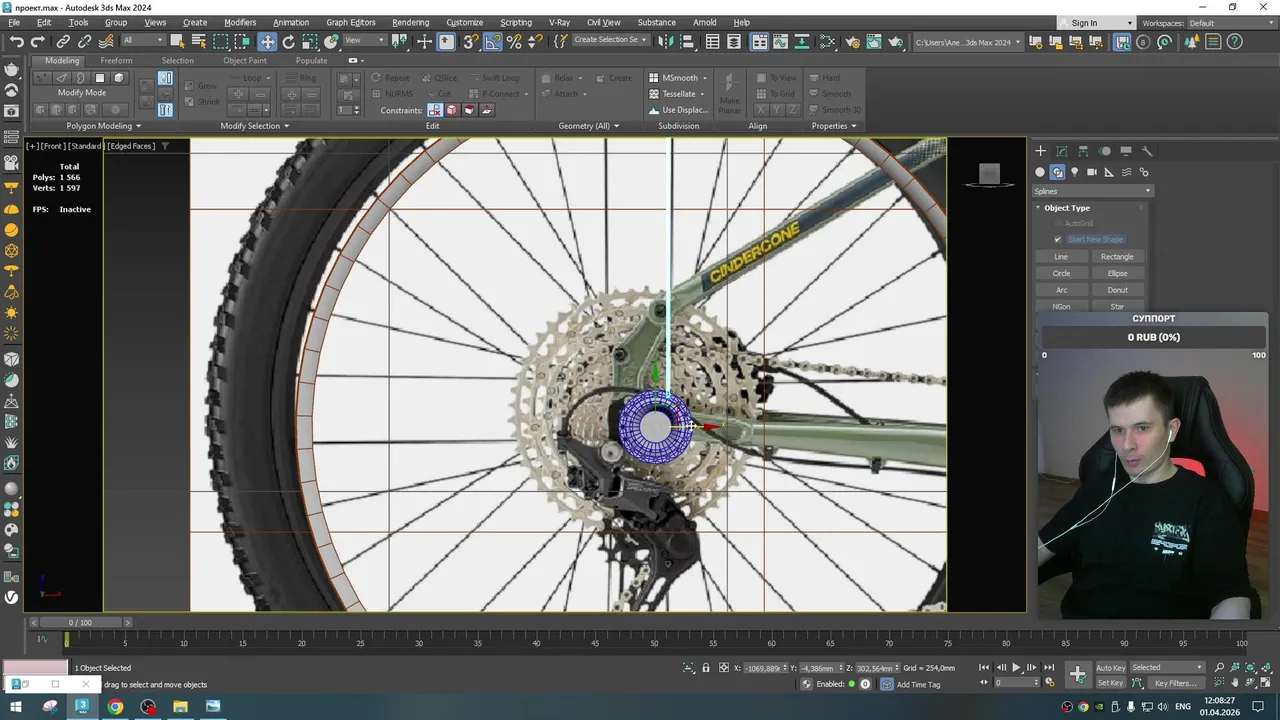Toggle the Angle Snap button
This screenshot has height=720, width=1280.
pyautogui.click(x=493, y=41)
